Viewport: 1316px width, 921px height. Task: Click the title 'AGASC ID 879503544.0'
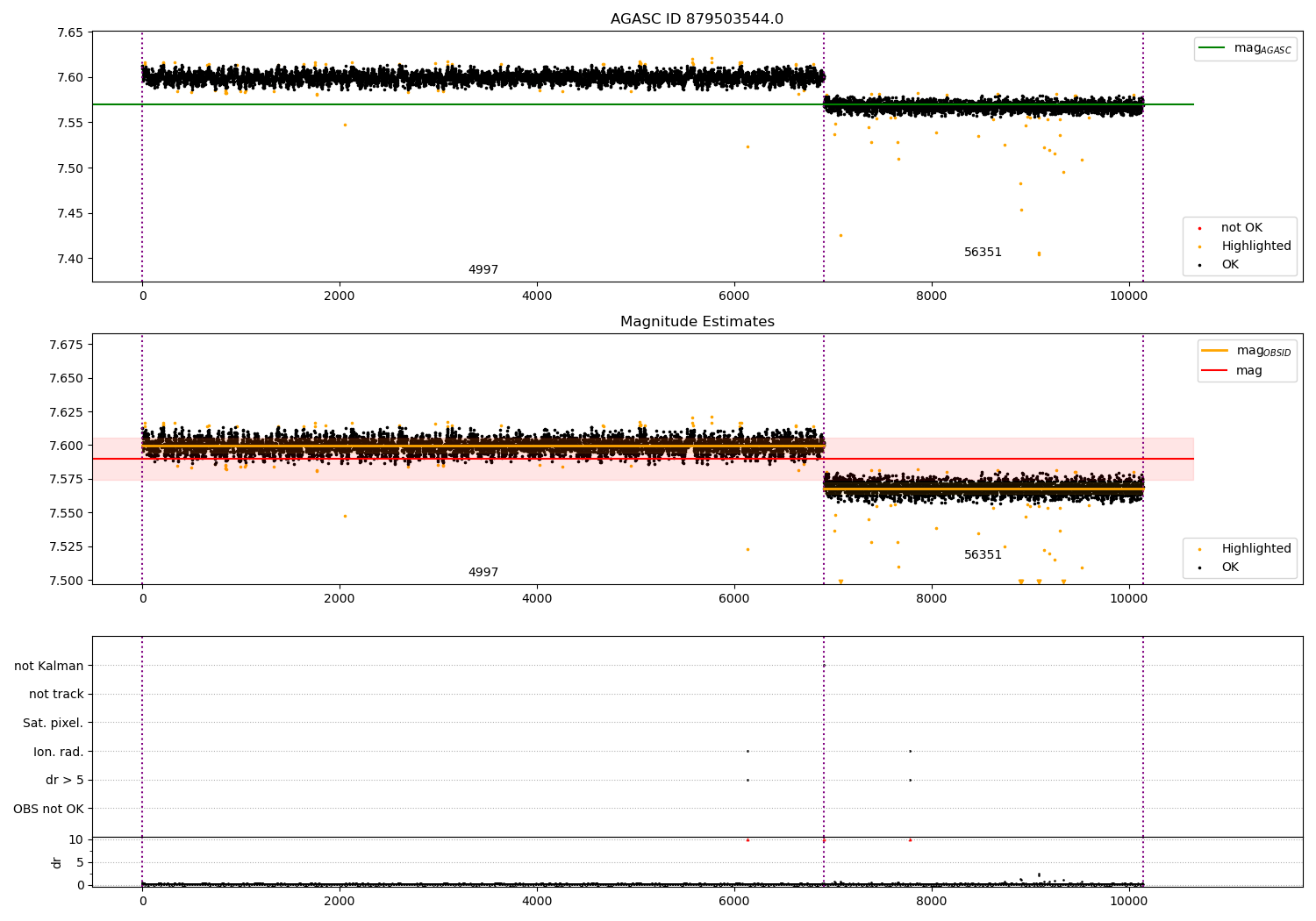click(697, 19)
